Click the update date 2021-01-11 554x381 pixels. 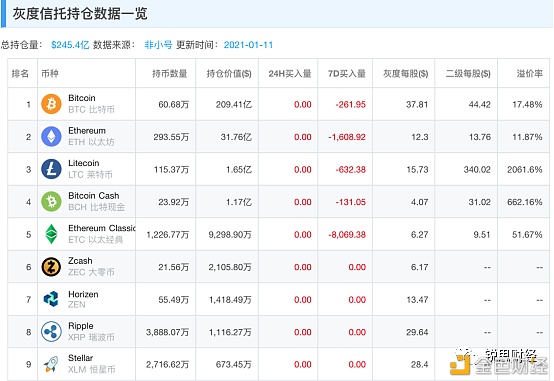(248, 45)
